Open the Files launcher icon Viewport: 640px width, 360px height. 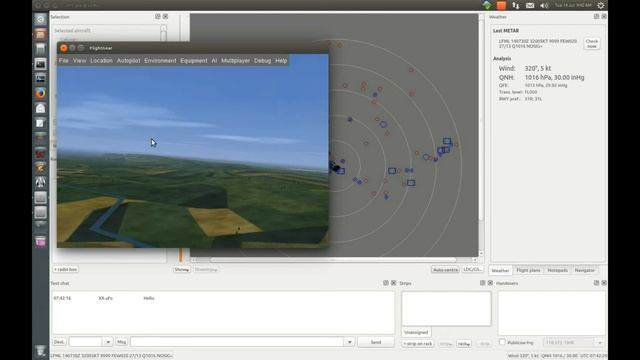pyautogui.click(x=40, y=34)
